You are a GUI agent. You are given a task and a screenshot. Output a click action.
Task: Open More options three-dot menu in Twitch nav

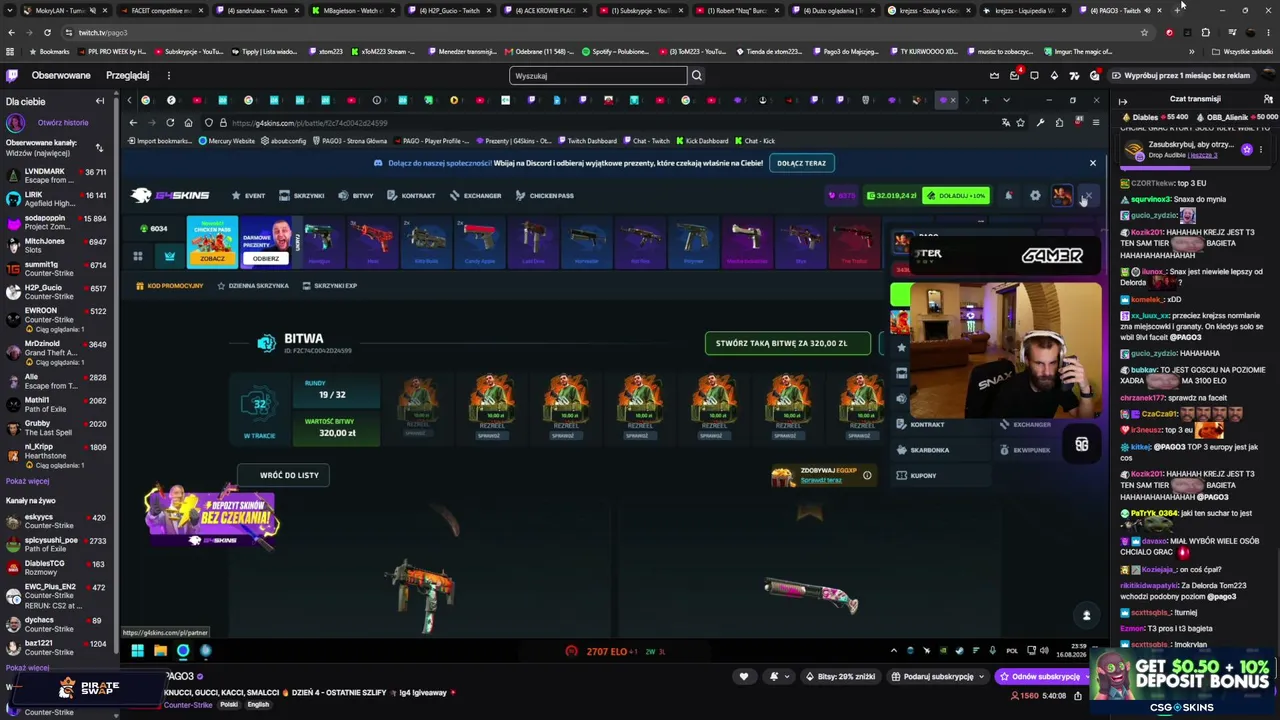[168, 76]
